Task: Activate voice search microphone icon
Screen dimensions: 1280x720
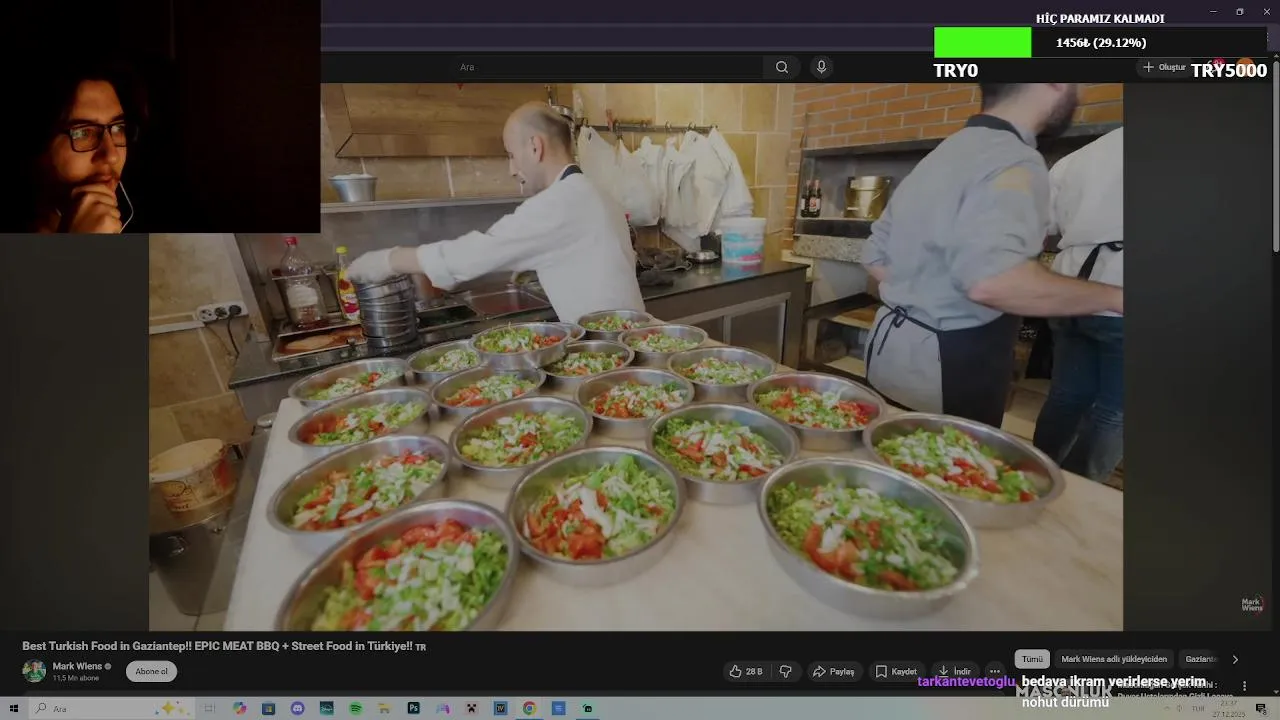Action: (x=821, y=67)
